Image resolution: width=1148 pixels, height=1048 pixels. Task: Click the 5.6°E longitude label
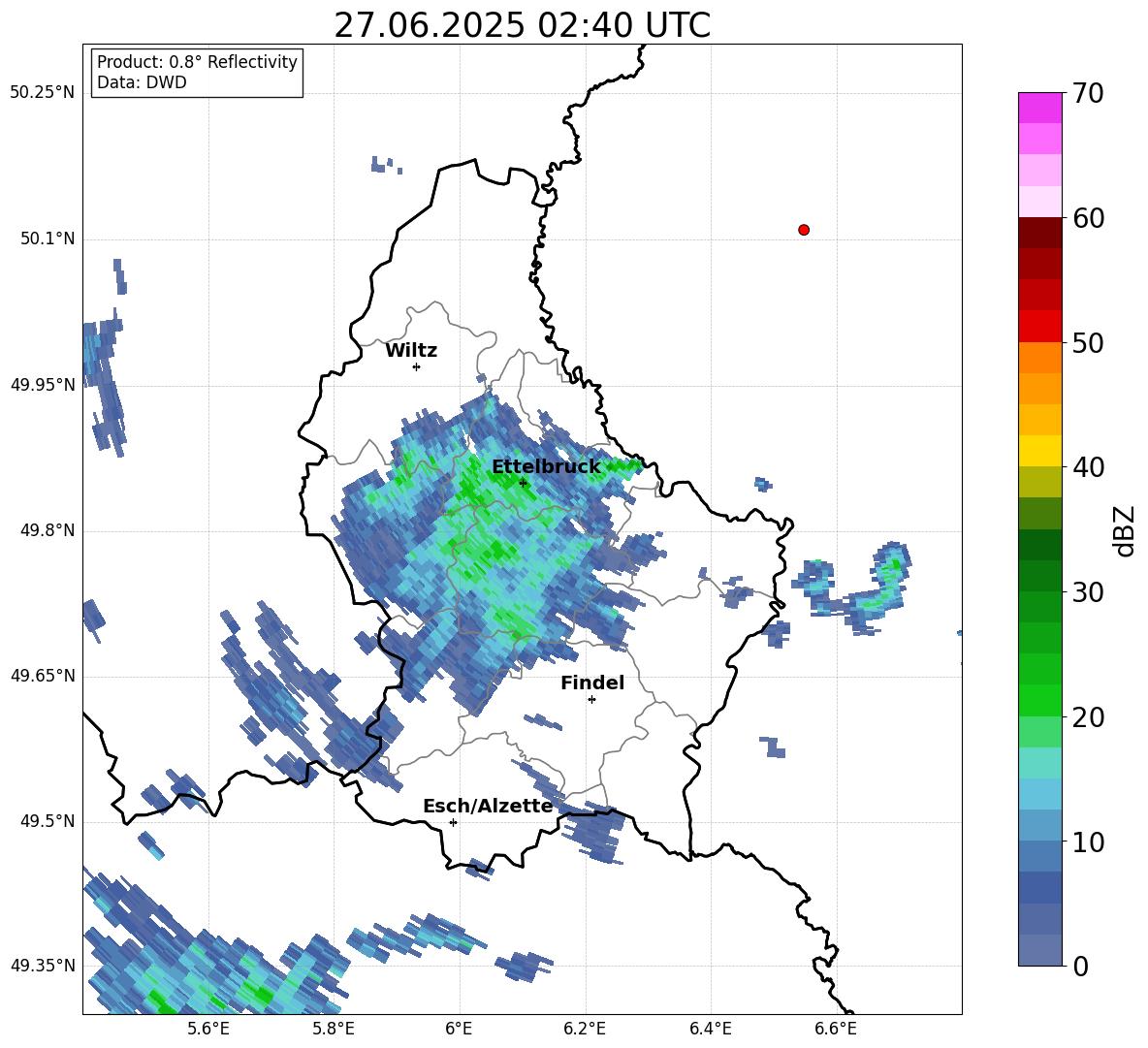point(208,1029)
